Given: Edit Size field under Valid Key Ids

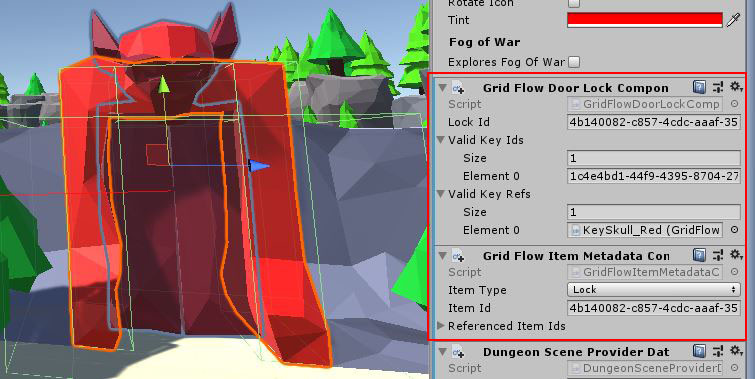Looking at the screenshot, I should (653, 158).
